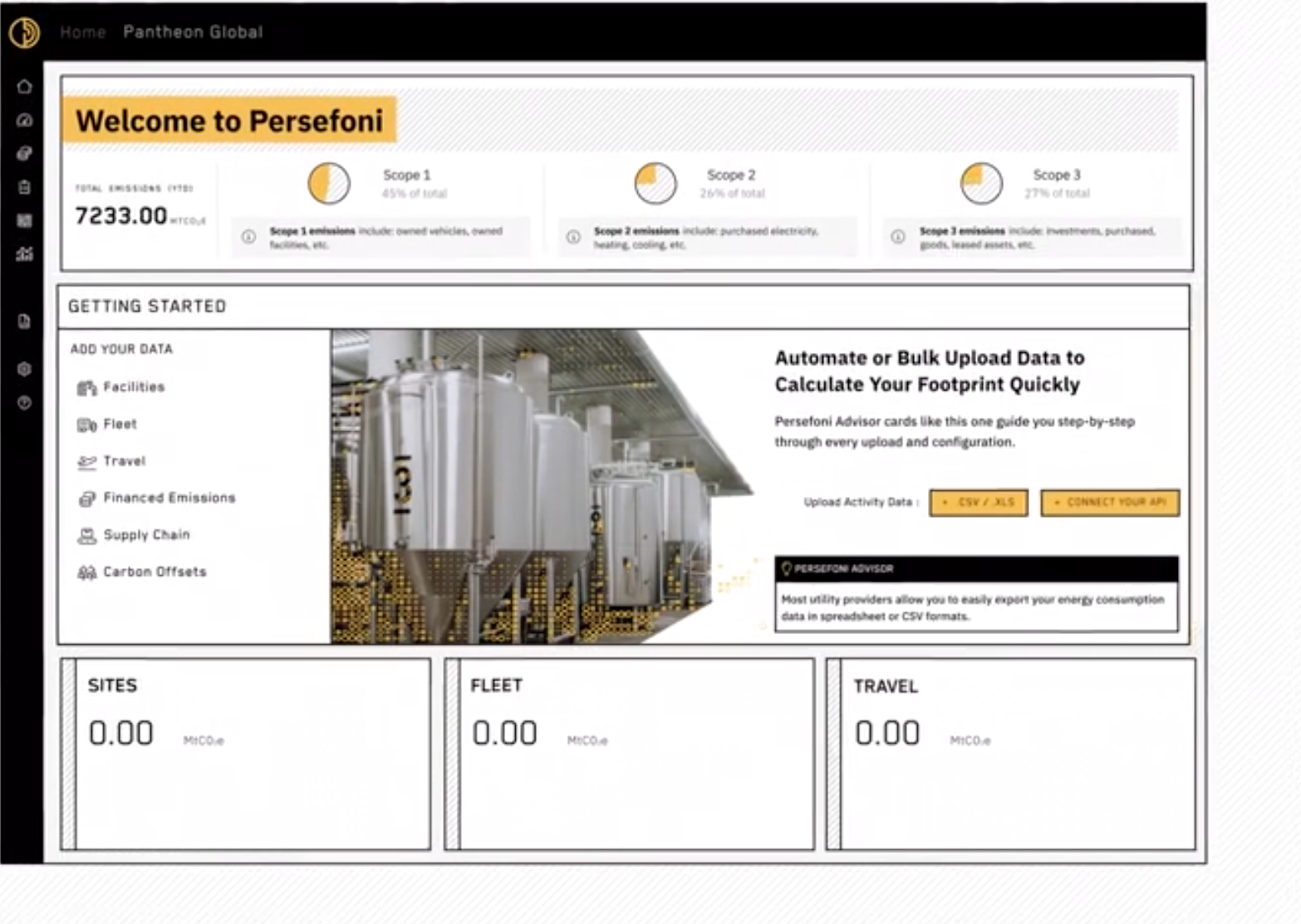Click the table grid sidebar icon
Screen dimensions: 1301x924
click(24, 221)
